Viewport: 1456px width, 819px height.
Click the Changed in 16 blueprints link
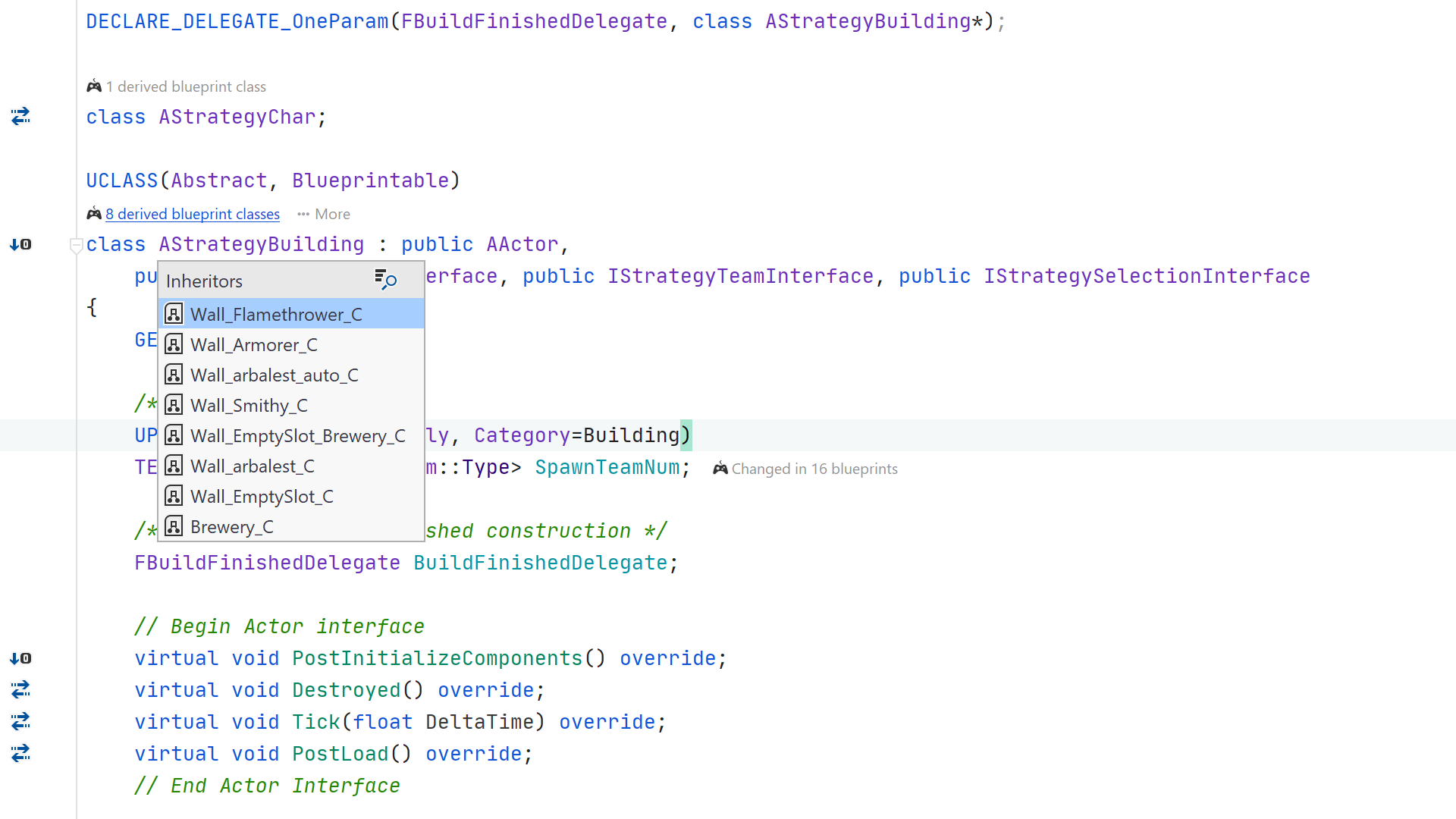[x=814, y=469]
